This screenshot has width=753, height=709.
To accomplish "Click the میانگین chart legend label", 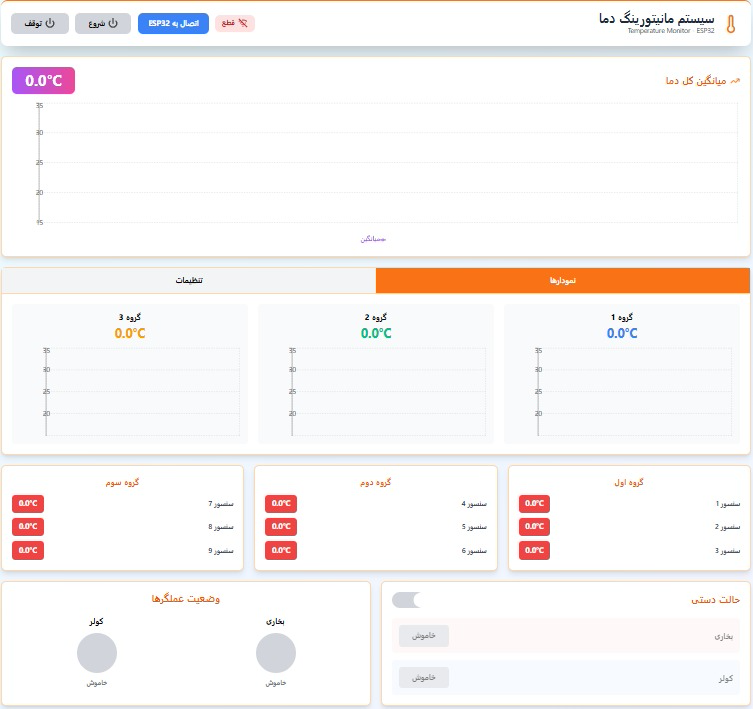I will [373, 239].
